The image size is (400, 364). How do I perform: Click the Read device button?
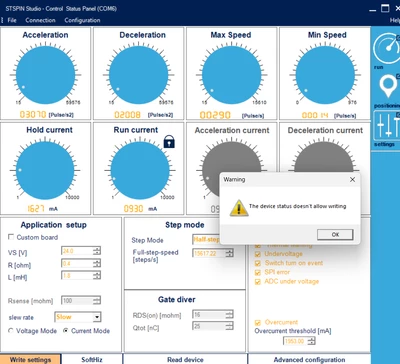click(185, 359)
